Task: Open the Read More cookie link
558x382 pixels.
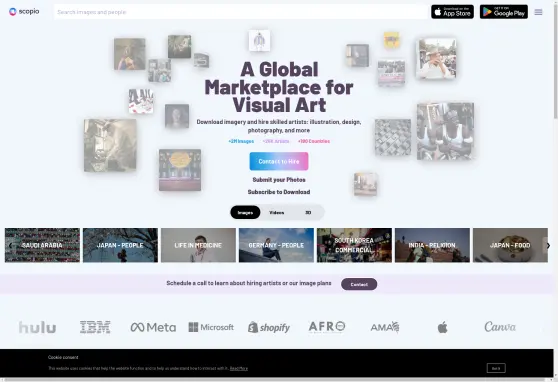Action: tap(239, 368)
